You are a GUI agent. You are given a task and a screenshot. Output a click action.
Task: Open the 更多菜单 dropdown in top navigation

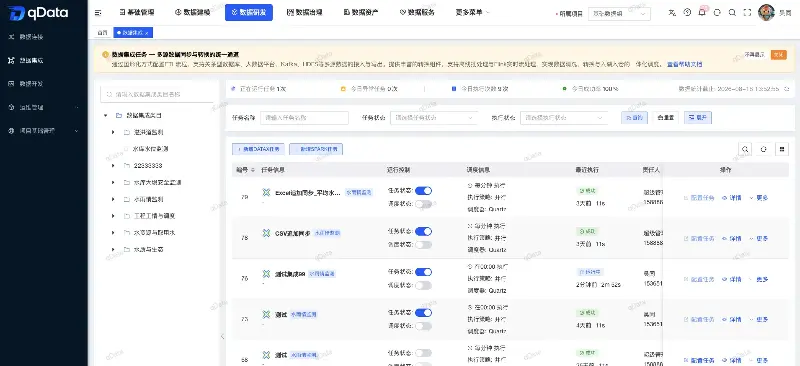point(472,13)
